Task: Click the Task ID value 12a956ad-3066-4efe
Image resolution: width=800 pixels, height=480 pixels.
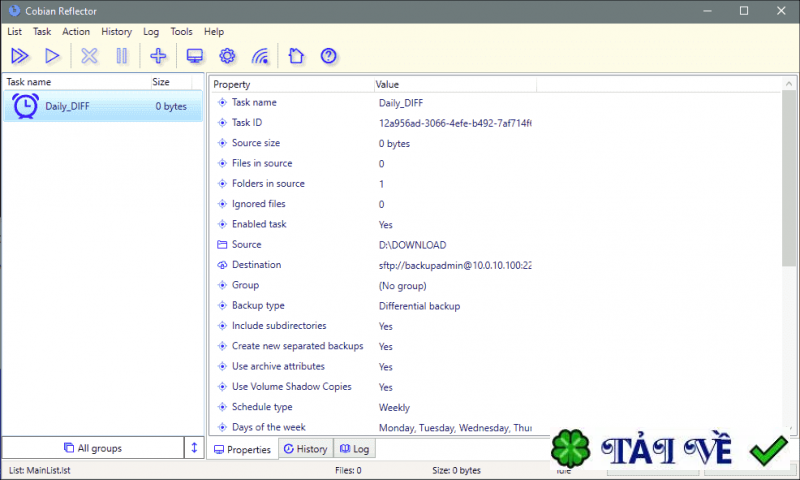Action: click(x=455, y=123)
